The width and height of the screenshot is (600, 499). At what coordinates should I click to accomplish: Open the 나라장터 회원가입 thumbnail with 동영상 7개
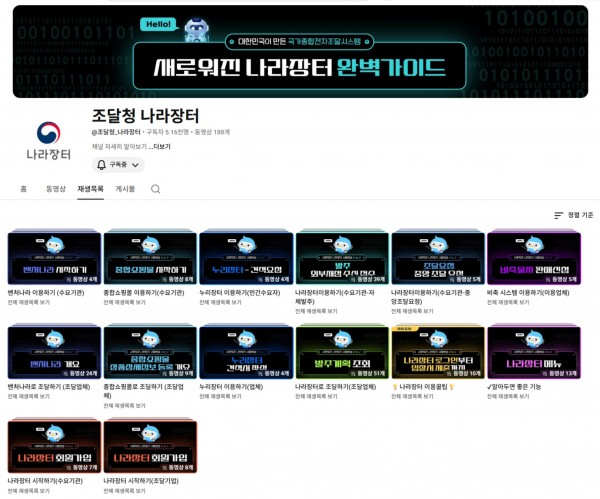pos(54,447)
